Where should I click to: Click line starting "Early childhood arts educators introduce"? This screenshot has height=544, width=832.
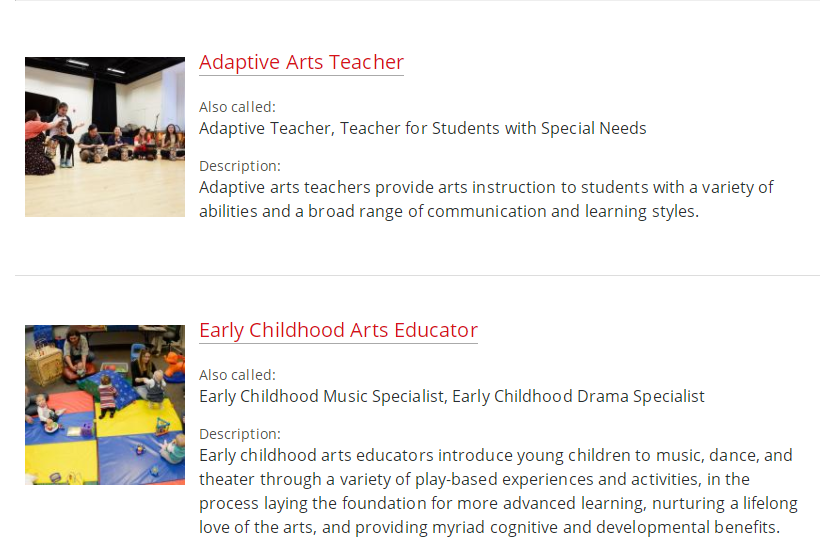coord(496,455)
